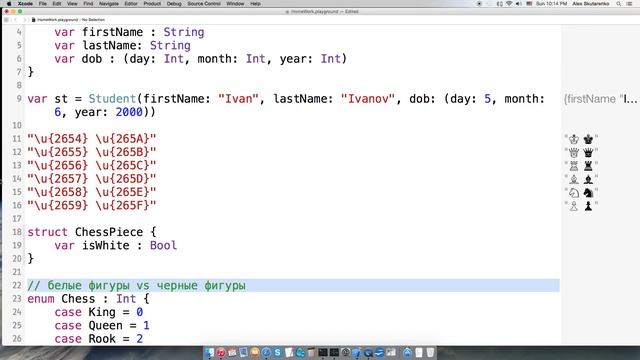The image size is (640, 360).
Task: Click the "var isWhite : Bool" line
Action: pos(116,246)
